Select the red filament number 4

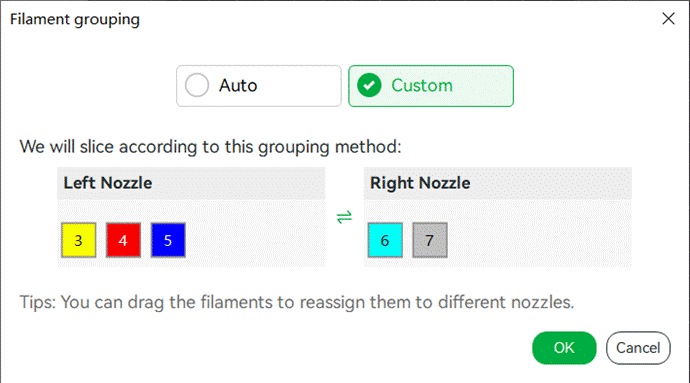tap(123, 240)
